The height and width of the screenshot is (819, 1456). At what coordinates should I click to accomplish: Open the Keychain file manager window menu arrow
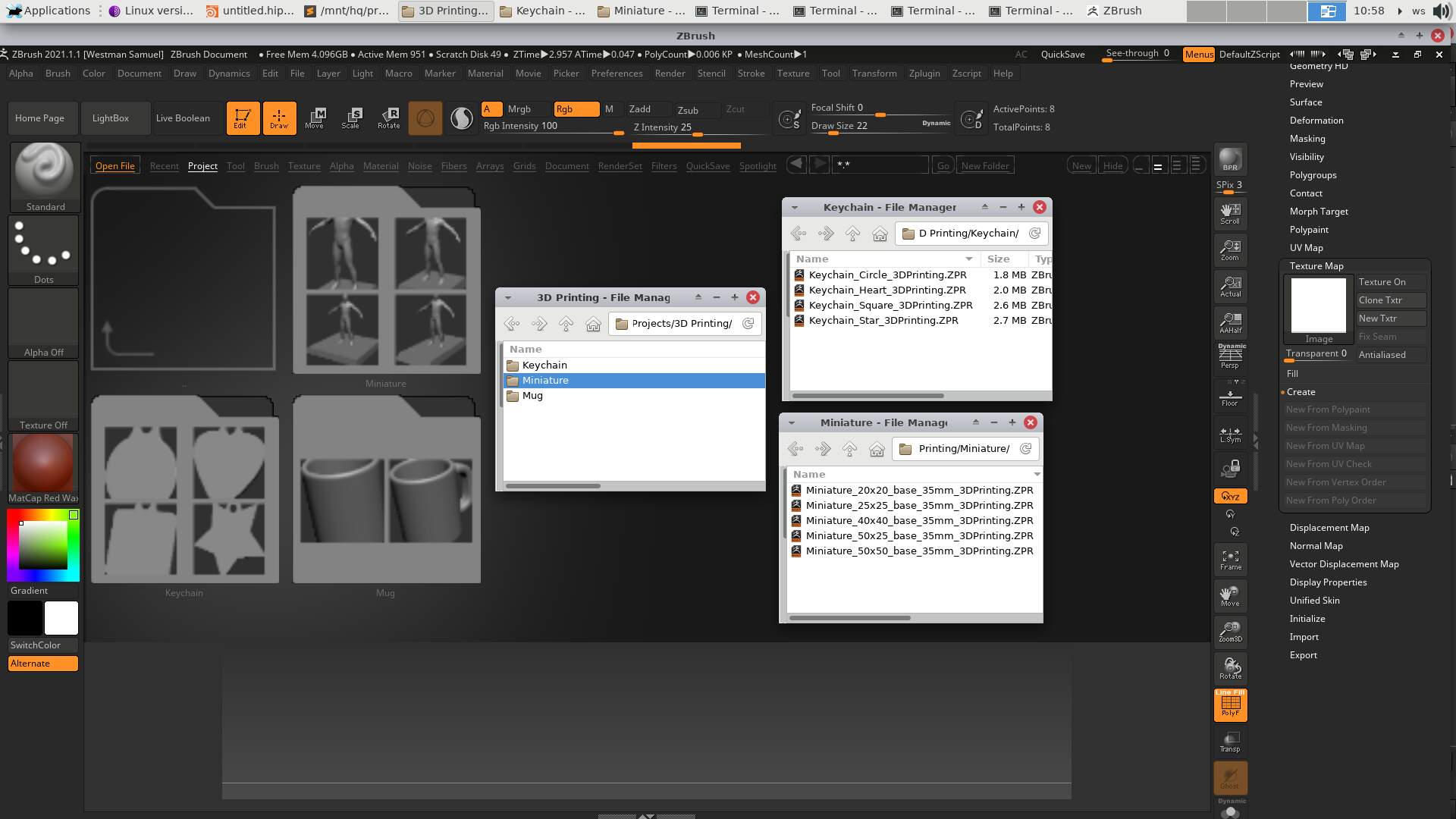[x=794, y=208]
